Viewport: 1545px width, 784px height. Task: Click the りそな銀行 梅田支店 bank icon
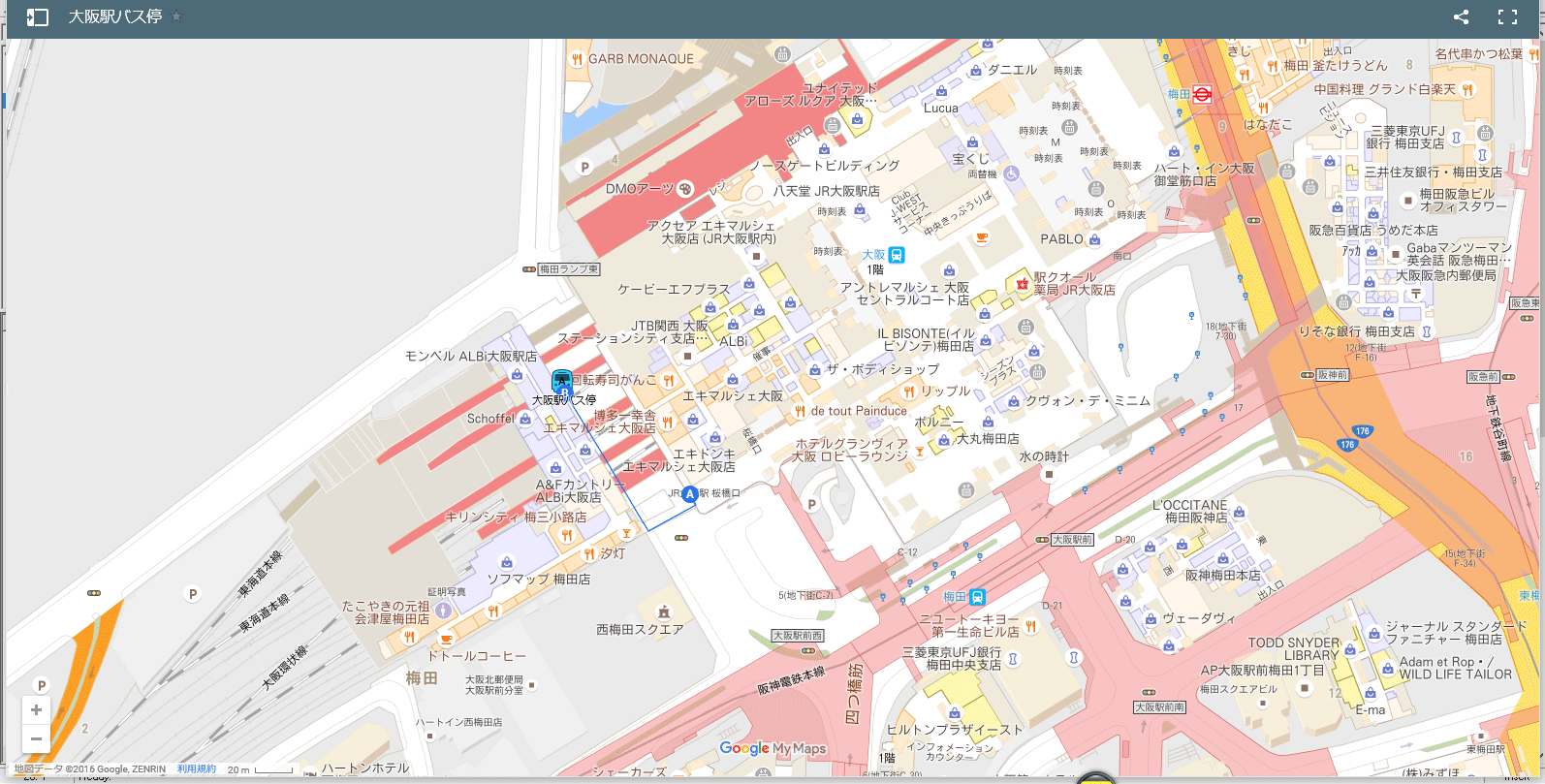pyautogui.click(x=1427, y=332)
